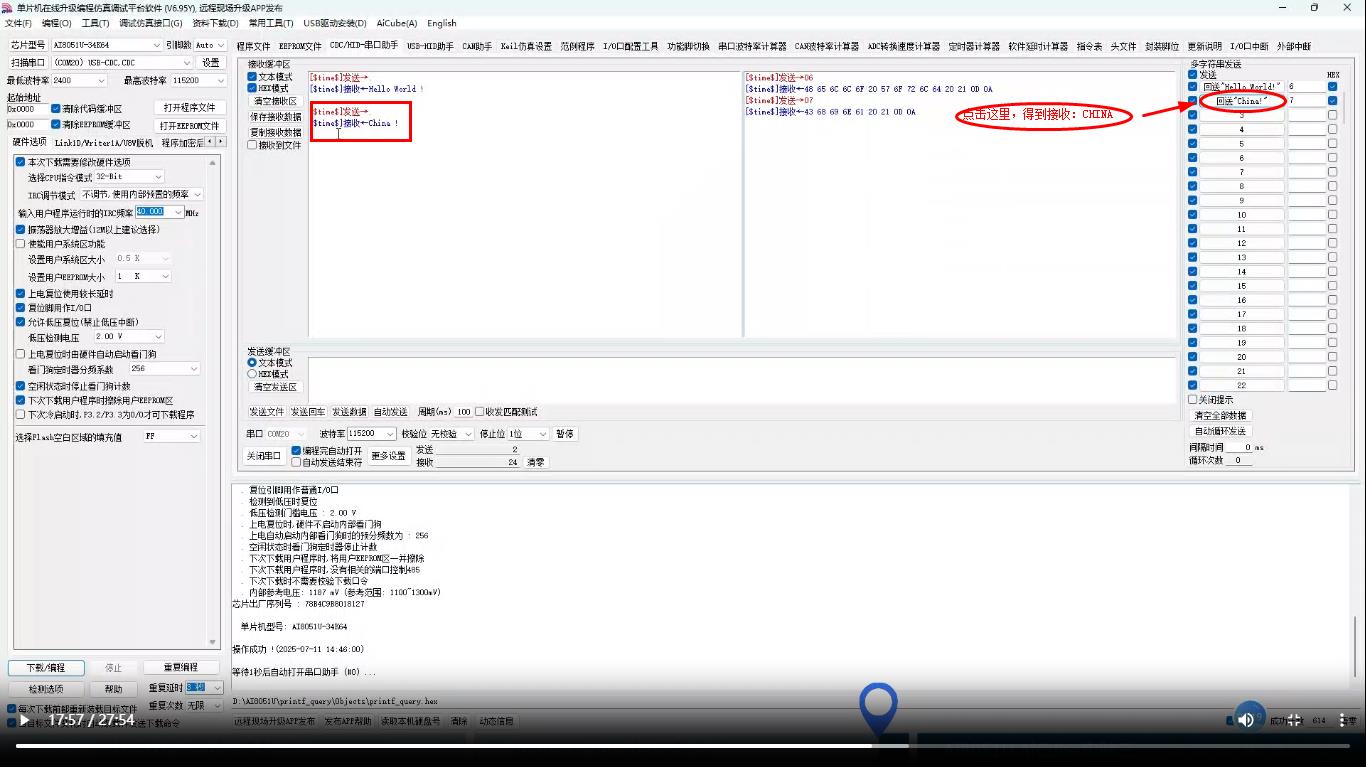
Task: Toggle 本次下载需要修改硬件选项 checkbox
Action: click(x=20, y=162)
